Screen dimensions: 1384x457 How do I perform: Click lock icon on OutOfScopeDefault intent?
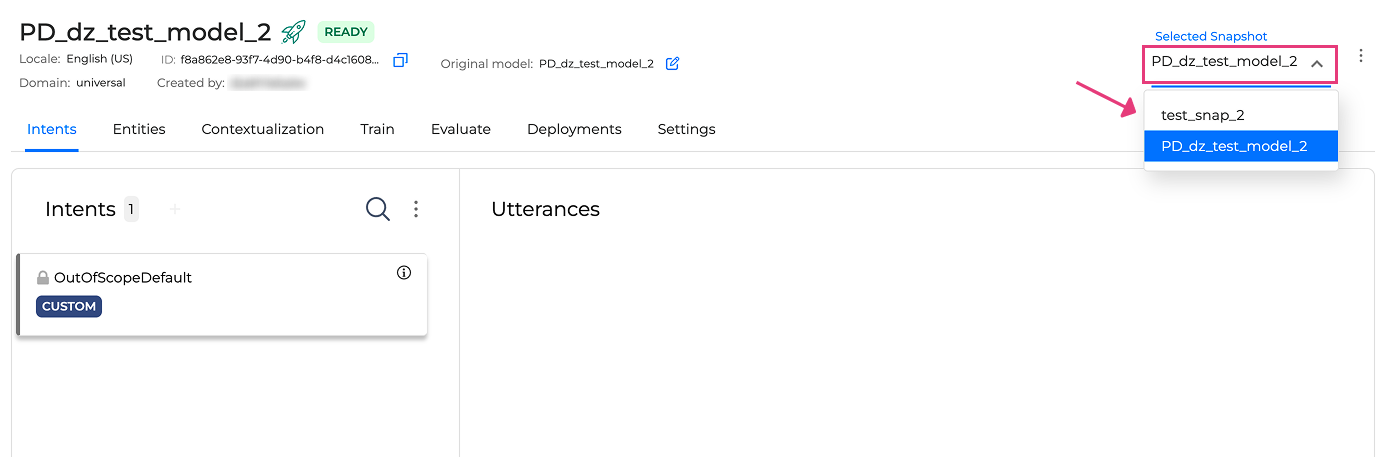click(x=43, y=278)
